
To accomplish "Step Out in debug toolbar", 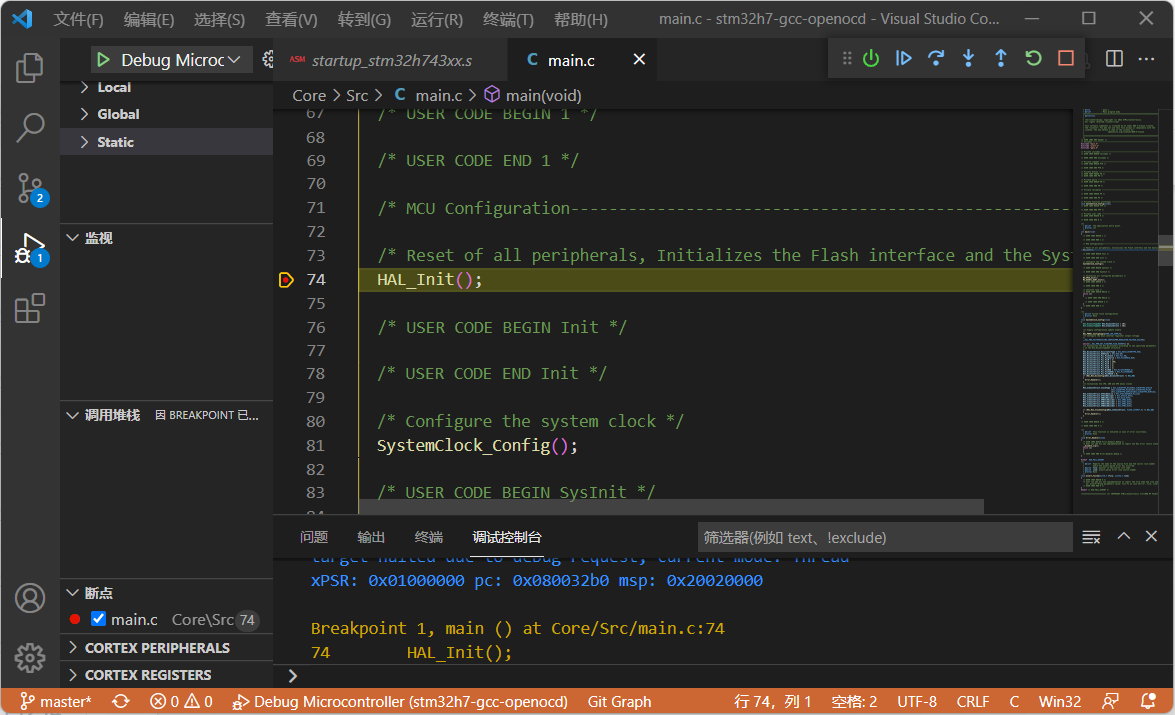I will pyautogui.click(x=1000, y=58).
